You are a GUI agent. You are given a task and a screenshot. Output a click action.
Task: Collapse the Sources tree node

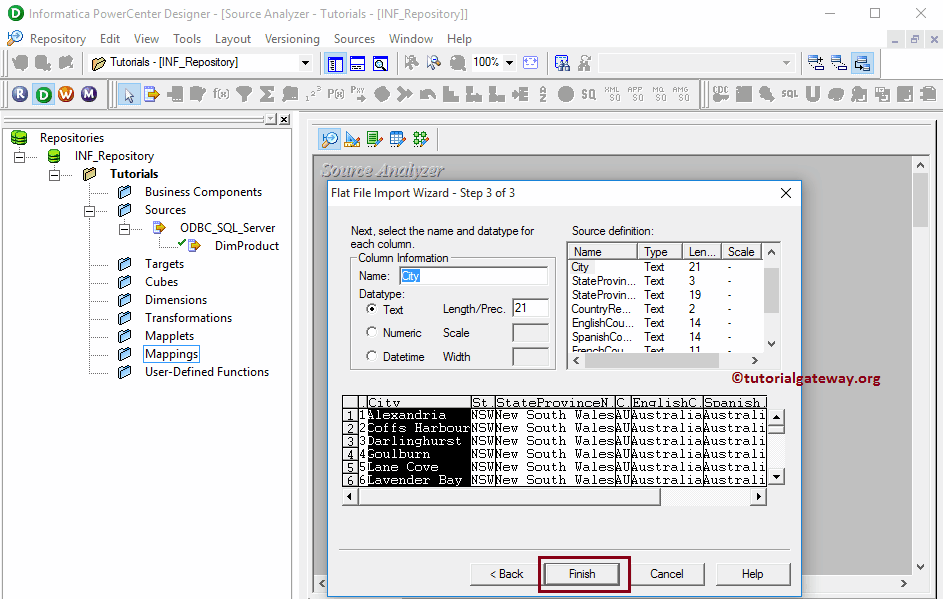click(90, 211)
